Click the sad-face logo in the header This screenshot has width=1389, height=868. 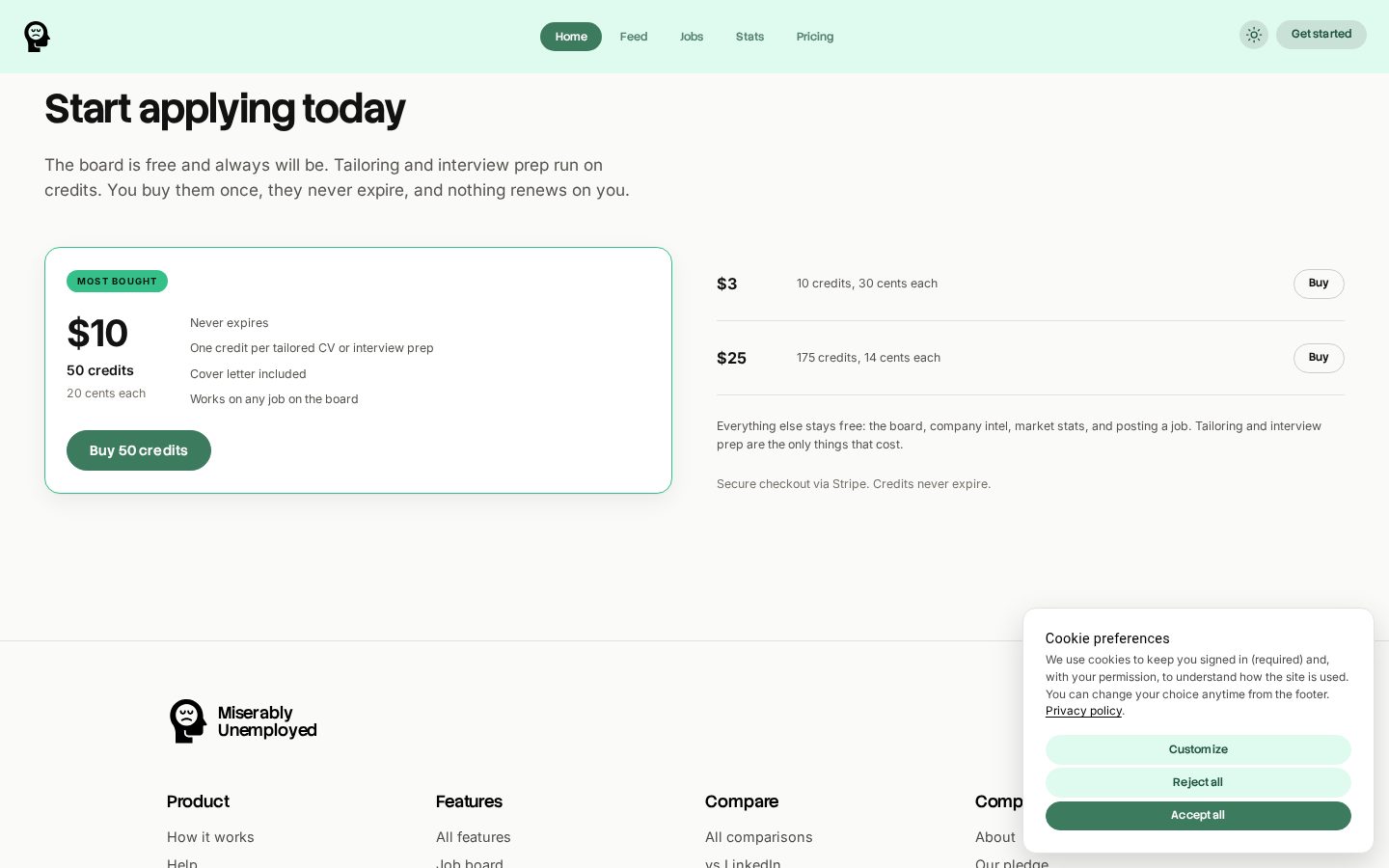click(37, 37)
